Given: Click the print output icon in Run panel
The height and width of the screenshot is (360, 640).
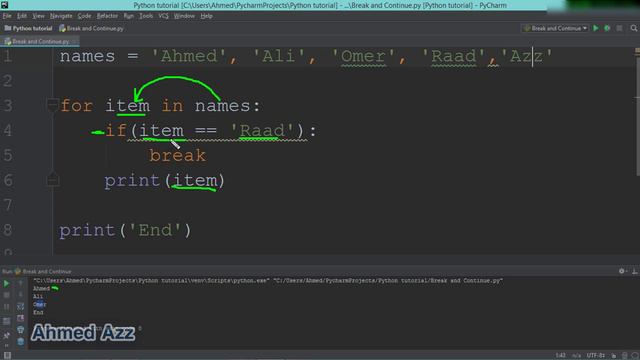Looking at the screenshot, I should pos(20,330).
